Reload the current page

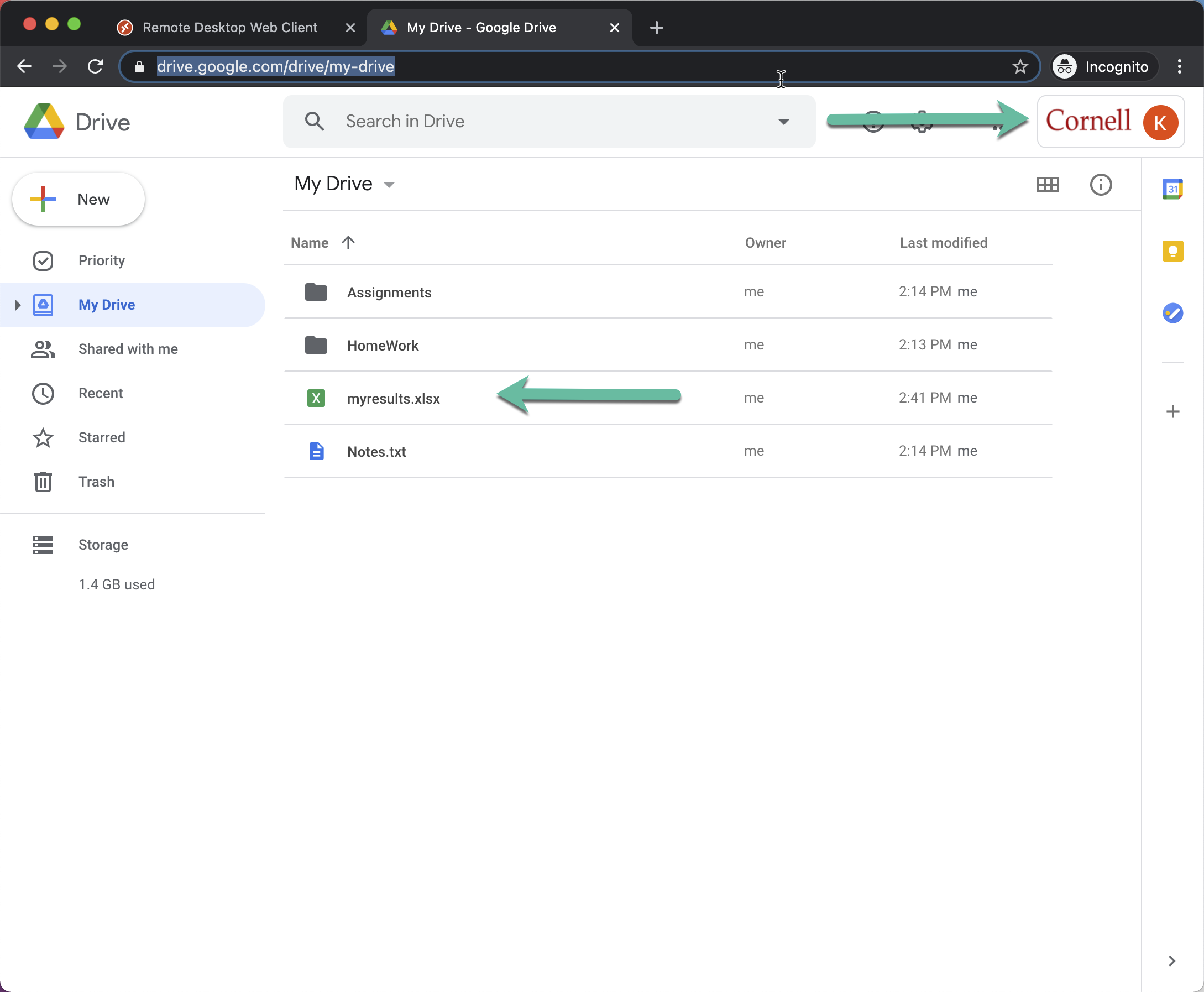tap(96, 66)
